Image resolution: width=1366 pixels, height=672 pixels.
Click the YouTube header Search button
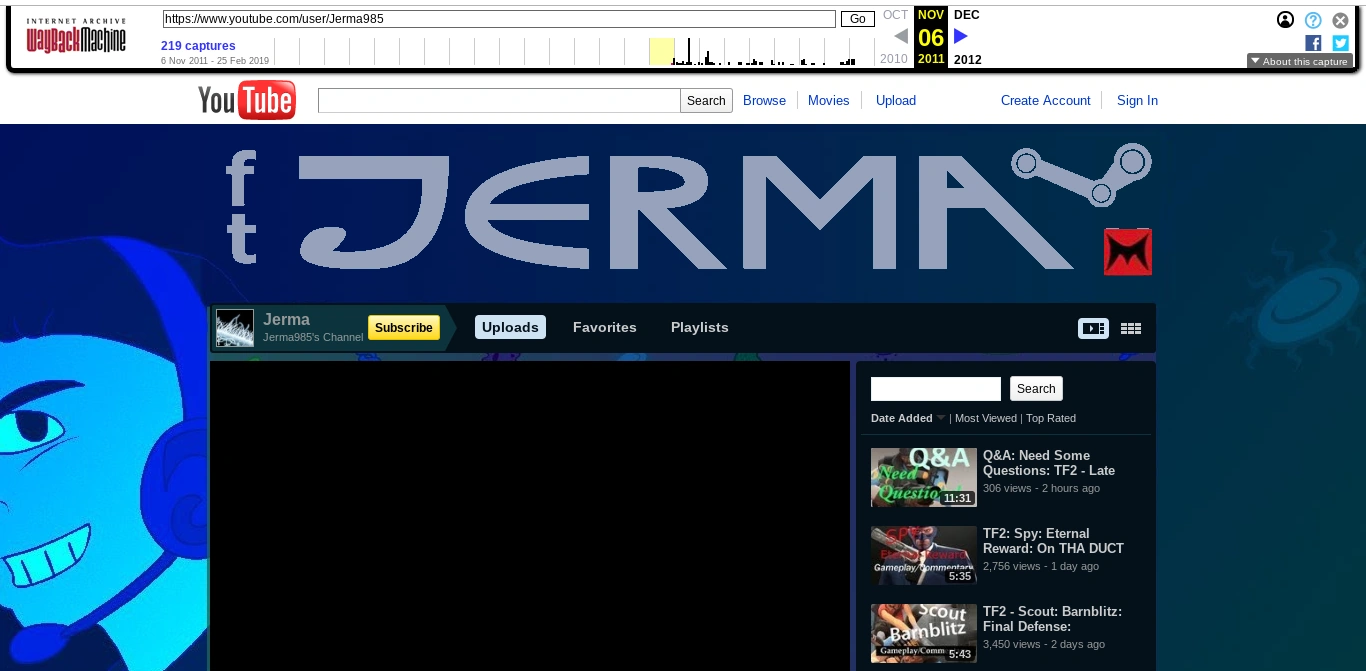[x=706, y=100]
